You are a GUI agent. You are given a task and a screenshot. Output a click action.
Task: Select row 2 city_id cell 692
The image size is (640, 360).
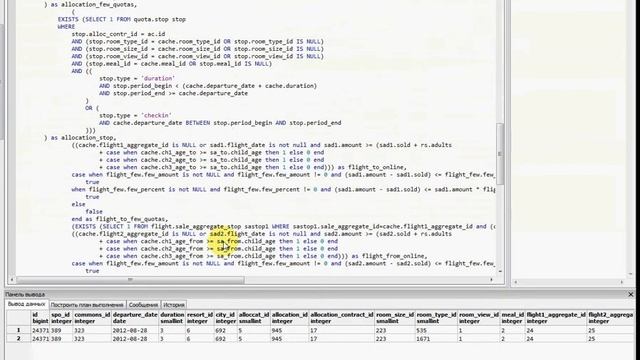[226, 338]
